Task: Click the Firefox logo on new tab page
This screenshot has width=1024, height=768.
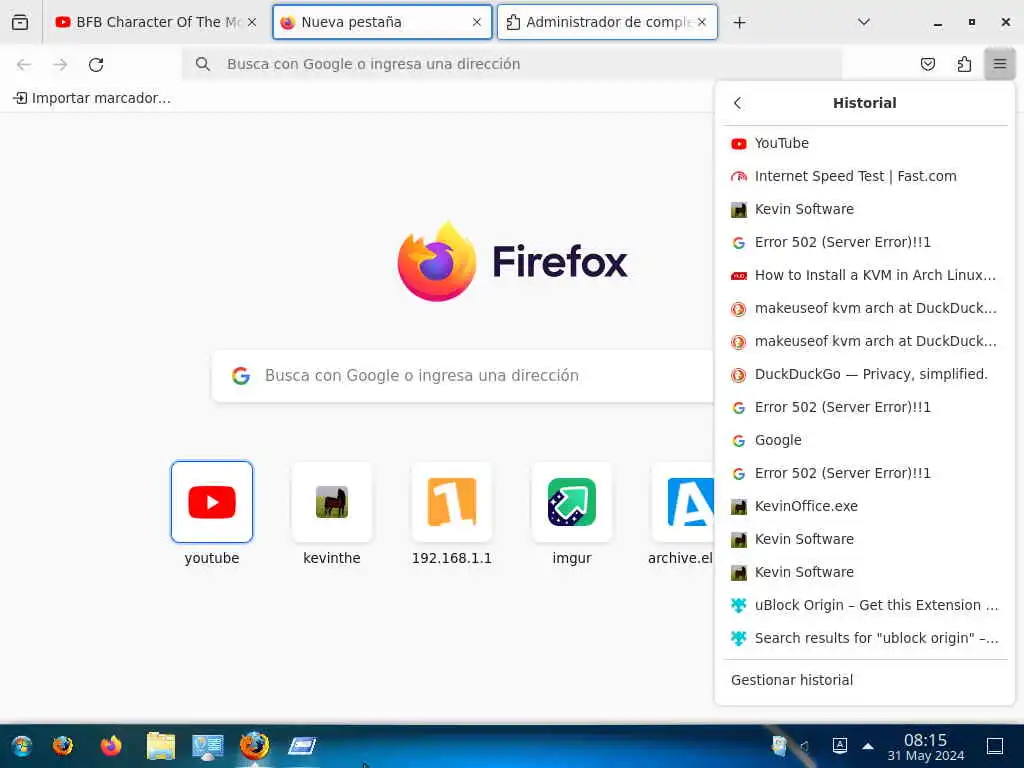Action: click(x=512, y=262)
